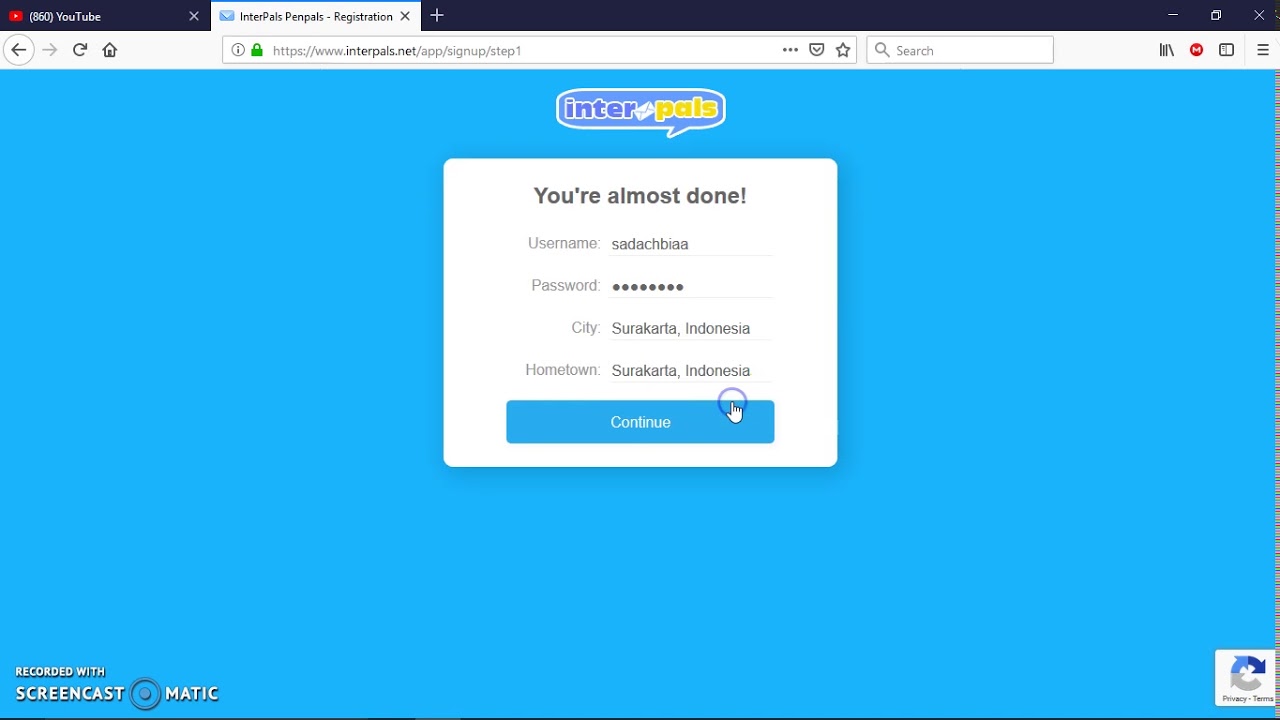
Task: Click the red extension icon in toolbar
Action: tap(1196, 50)
